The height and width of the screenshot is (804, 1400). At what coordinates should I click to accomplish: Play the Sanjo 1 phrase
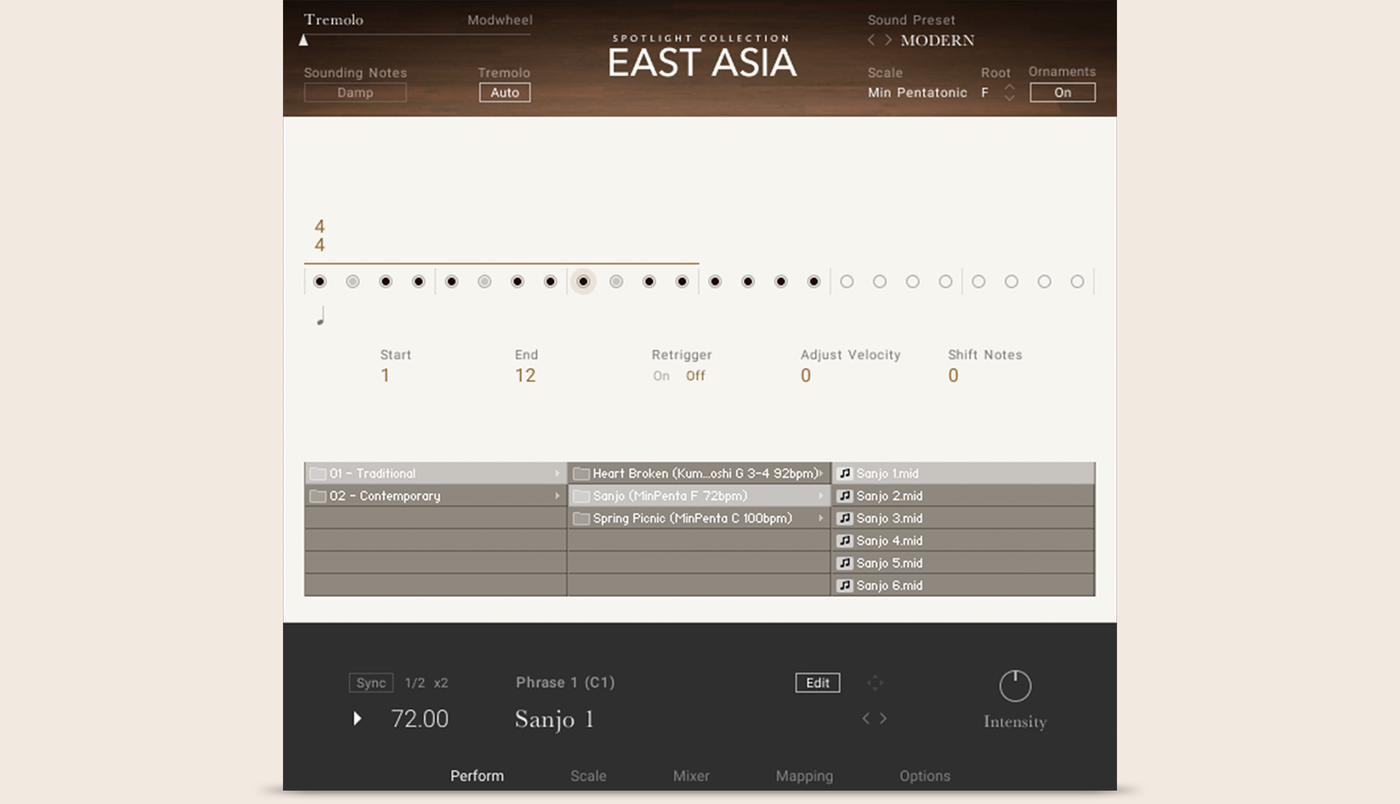[357, 718]
